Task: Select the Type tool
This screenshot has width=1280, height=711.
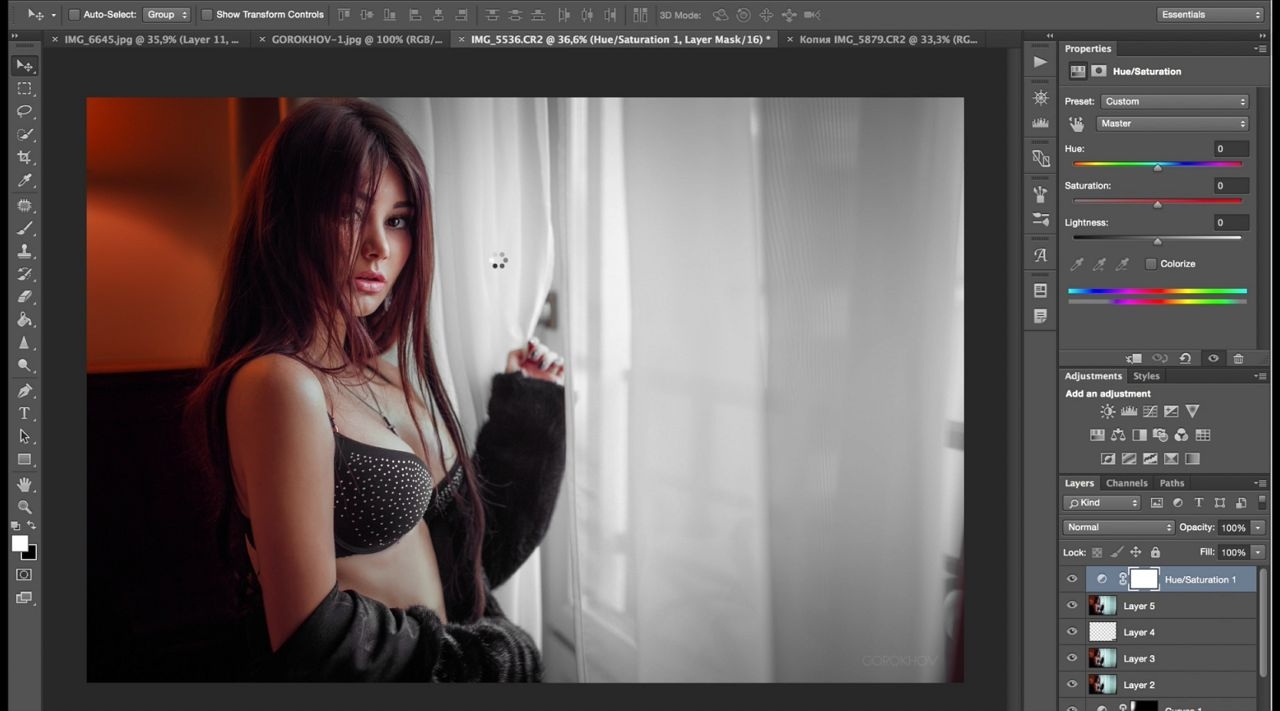Action: coord(25,414)
